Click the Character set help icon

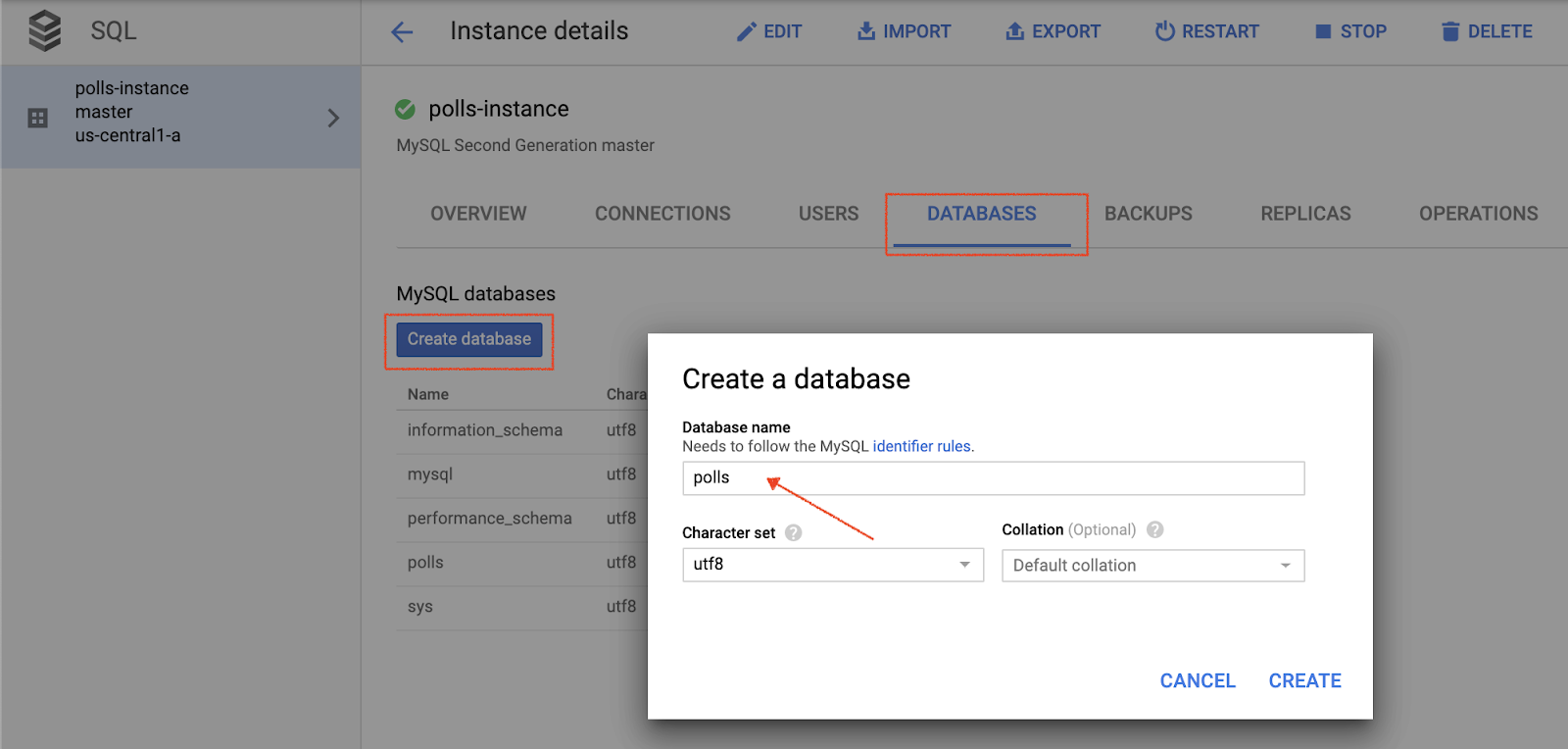pos(794,532)
